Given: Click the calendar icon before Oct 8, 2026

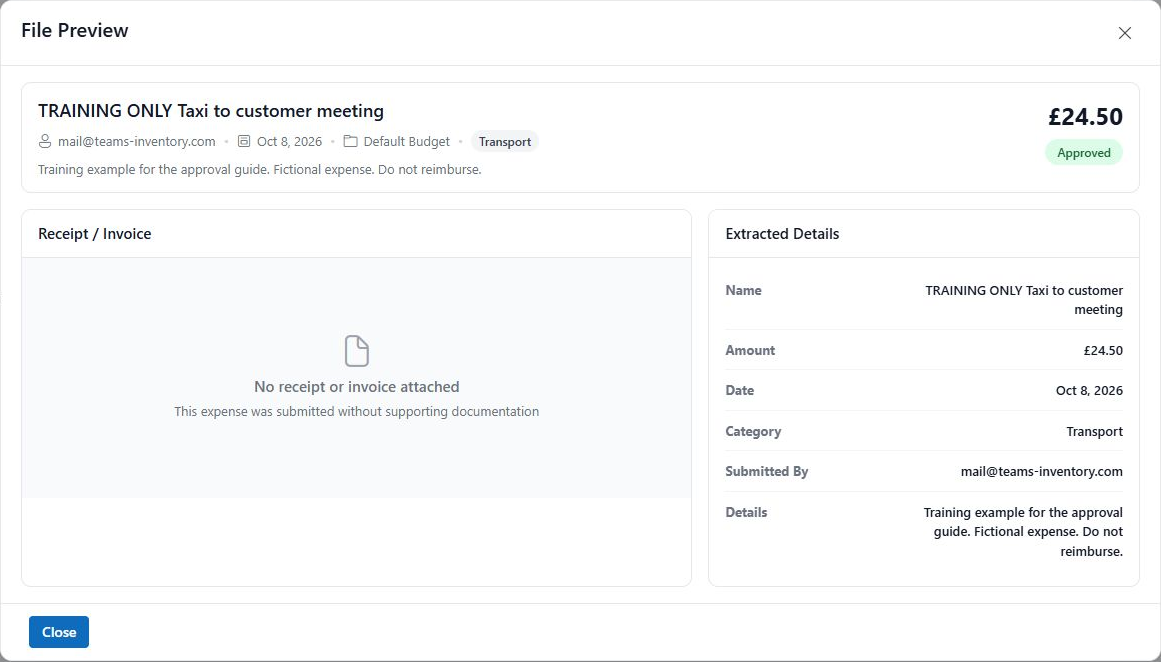Looking at the screenshot, I should pyautogui.click(x=244, y=141).
